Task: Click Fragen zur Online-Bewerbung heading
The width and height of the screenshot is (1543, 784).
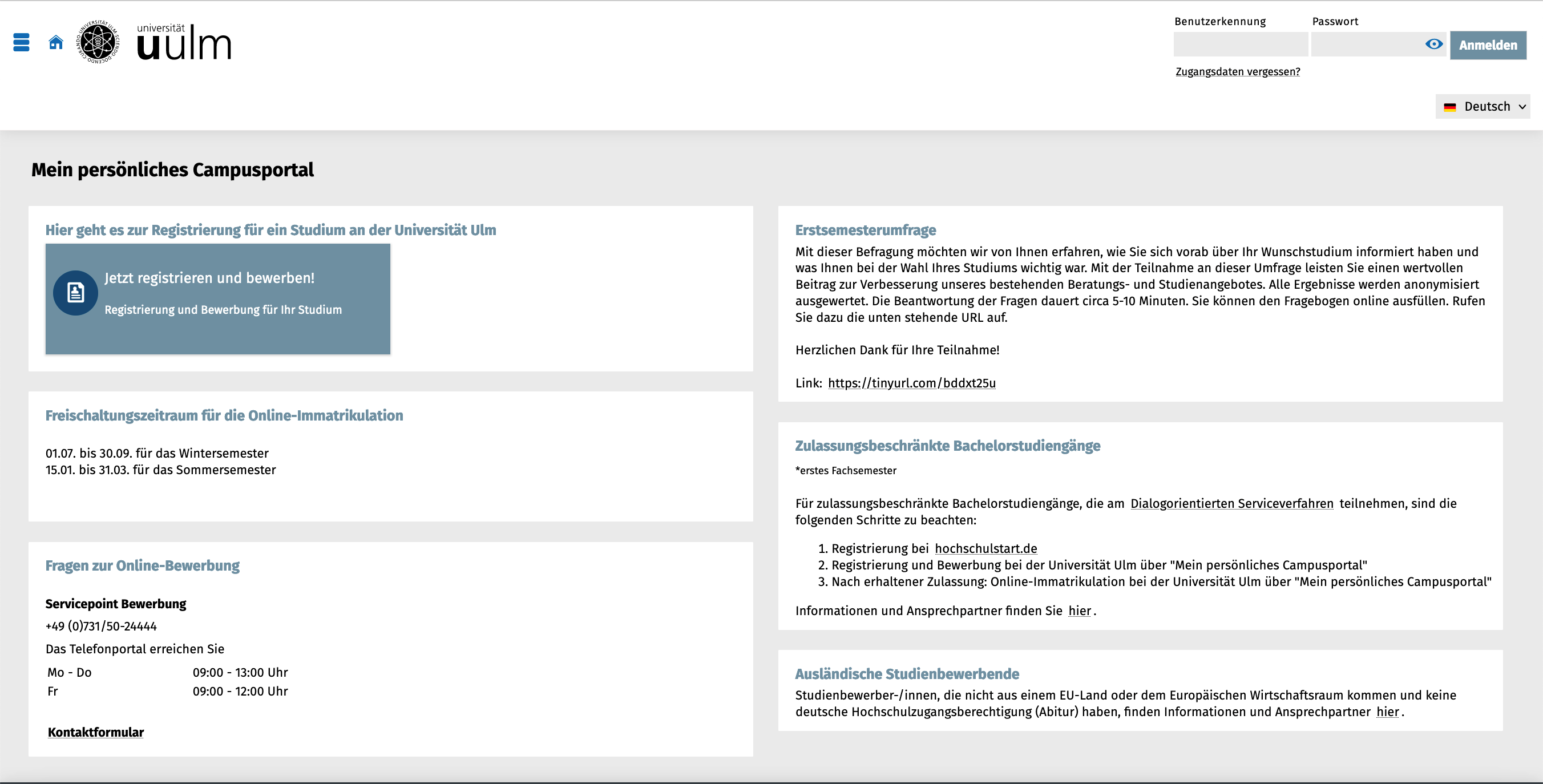Action: click(142, 565)
